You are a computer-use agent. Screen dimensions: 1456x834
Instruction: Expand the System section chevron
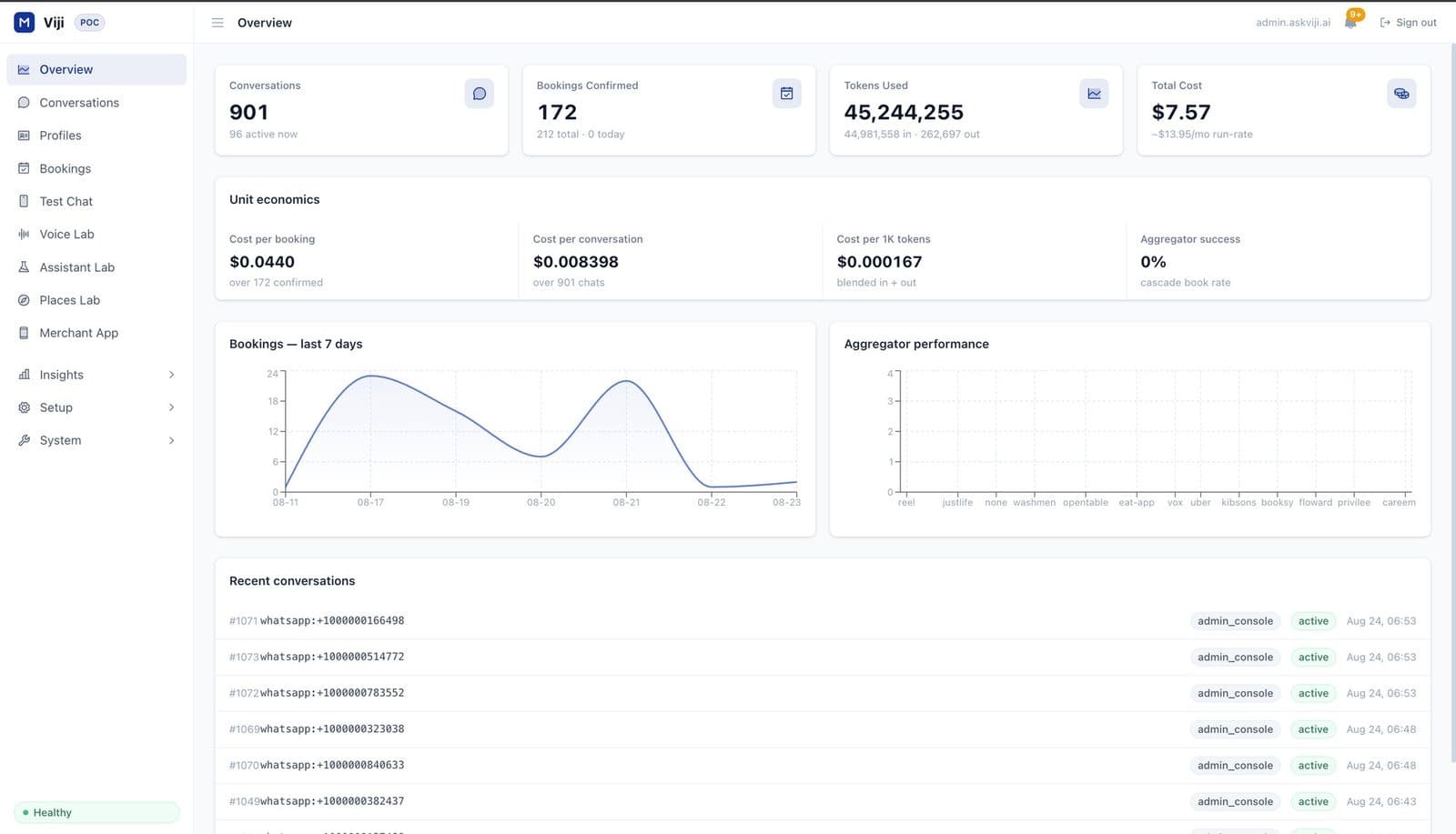[x=171, y=440]
